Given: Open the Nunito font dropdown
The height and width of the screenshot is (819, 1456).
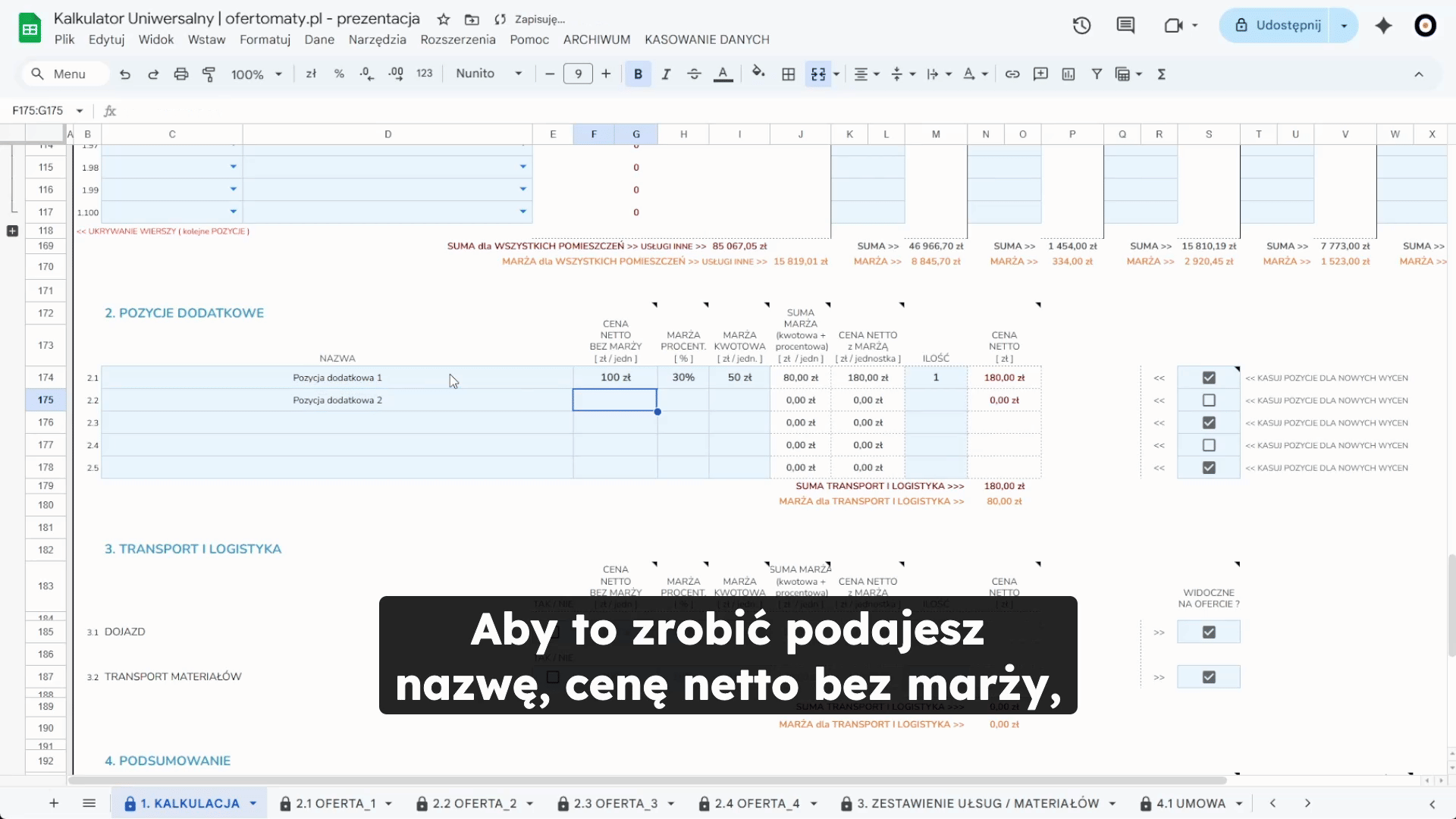Looking at the screenshot, I should click(x=489, y=74).
